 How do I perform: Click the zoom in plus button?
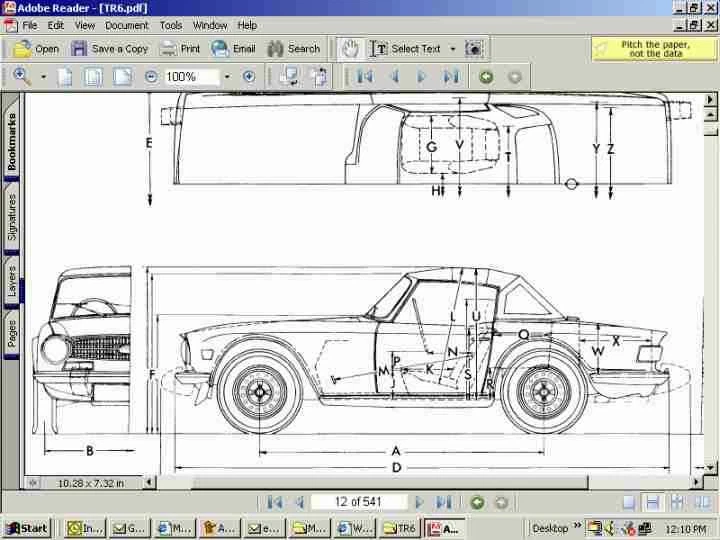(x=249, y=76)
